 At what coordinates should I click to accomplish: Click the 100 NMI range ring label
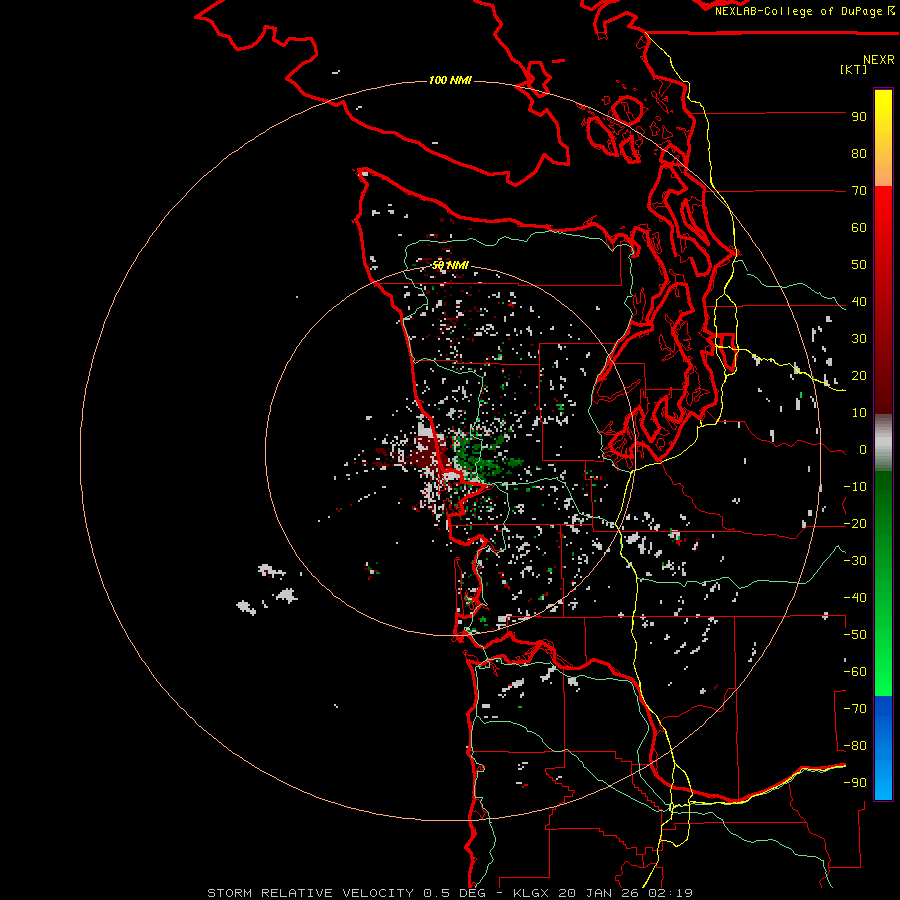pos(450,80)
